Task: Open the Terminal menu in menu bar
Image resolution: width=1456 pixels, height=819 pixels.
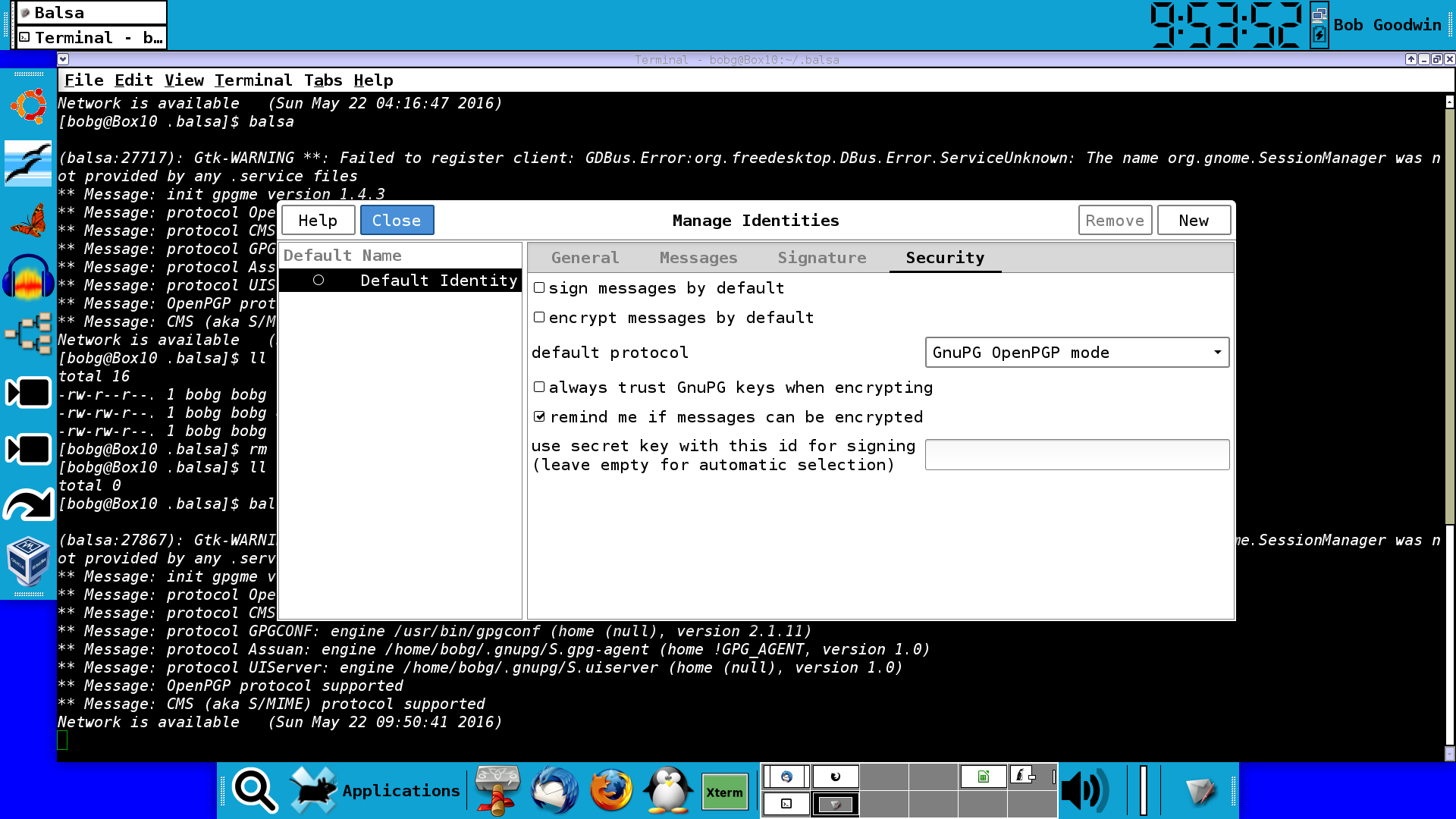Action: [x=253, y=80]
